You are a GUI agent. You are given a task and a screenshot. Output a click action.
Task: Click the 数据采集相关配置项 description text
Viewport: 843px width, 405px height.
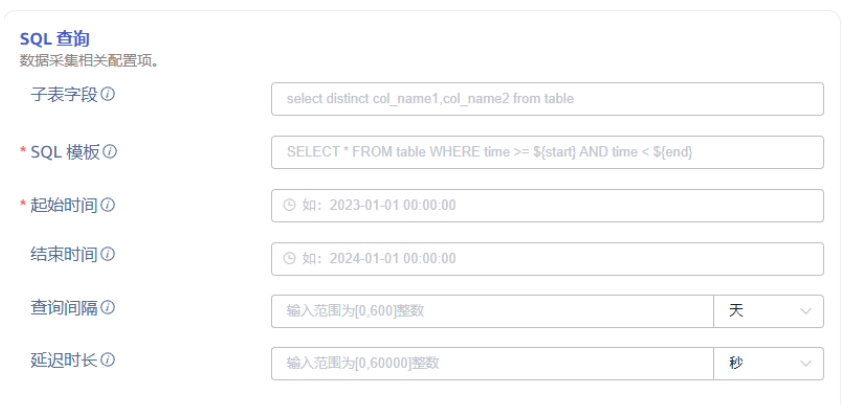(x=90, y=60)
